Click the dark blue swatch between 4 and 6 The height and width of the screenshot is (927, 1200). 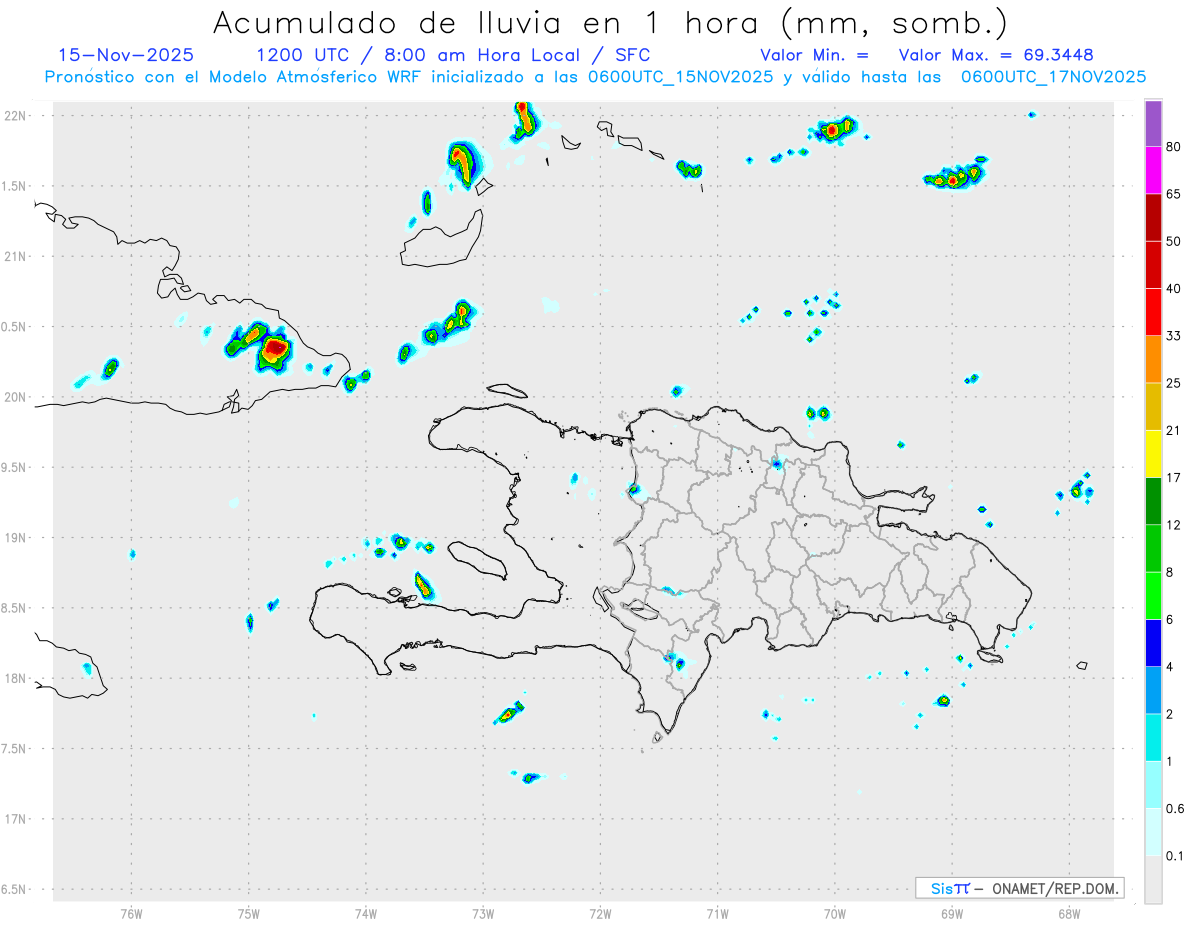[1153, 642]
